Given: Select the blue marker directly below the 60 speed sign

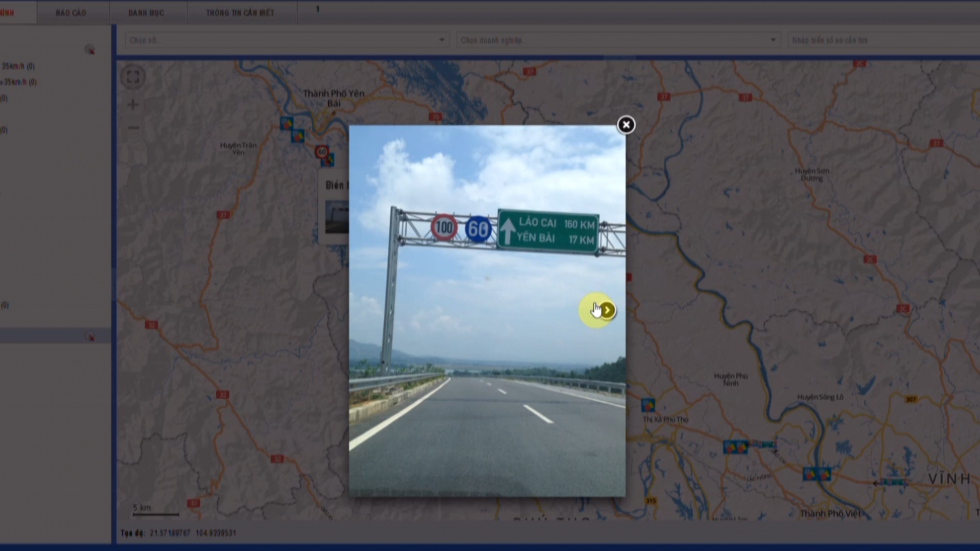Looking at the screenshot, I should (327, 161).
